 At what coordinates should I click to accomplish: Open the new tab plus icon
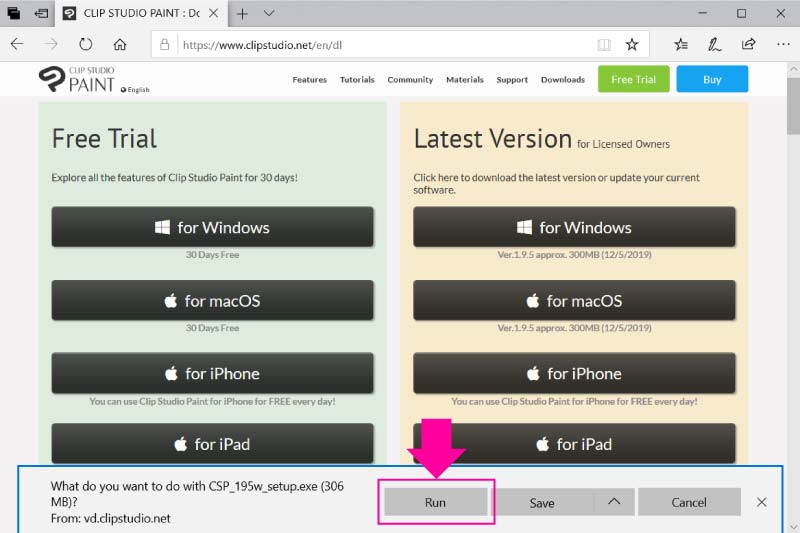[242, 14]
